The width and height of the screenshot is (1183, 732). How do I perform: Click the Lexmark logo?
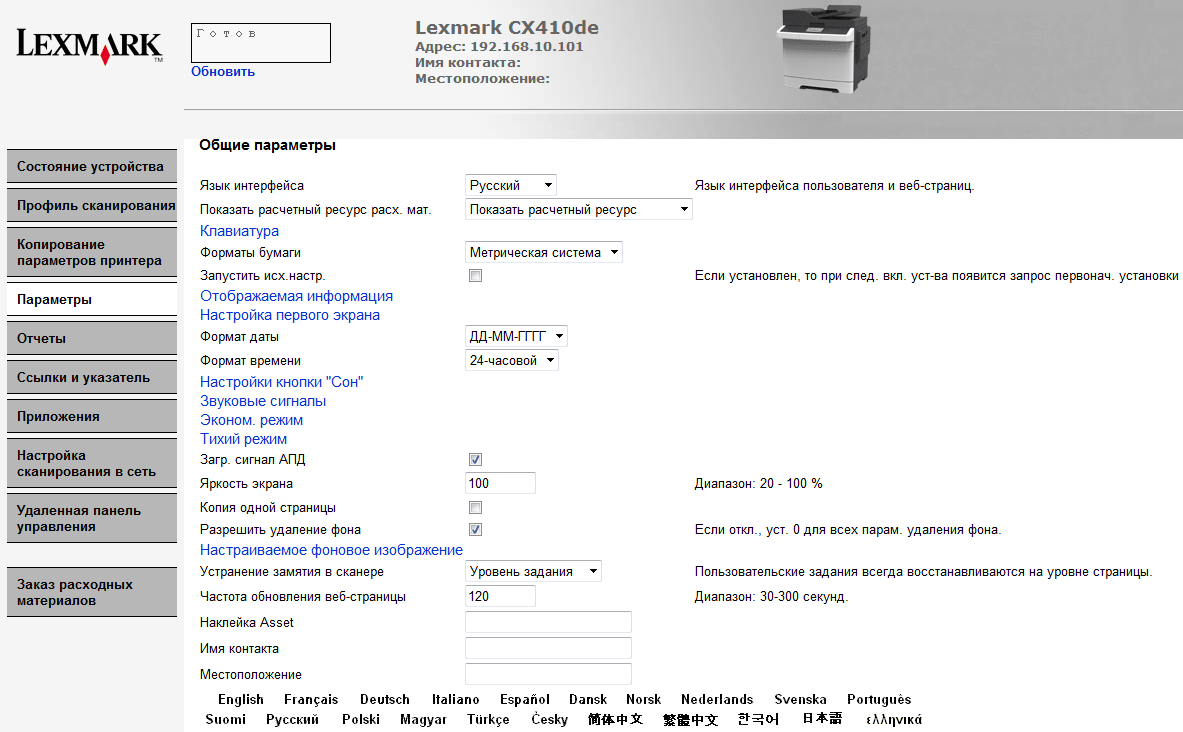(x=90, y=47)
